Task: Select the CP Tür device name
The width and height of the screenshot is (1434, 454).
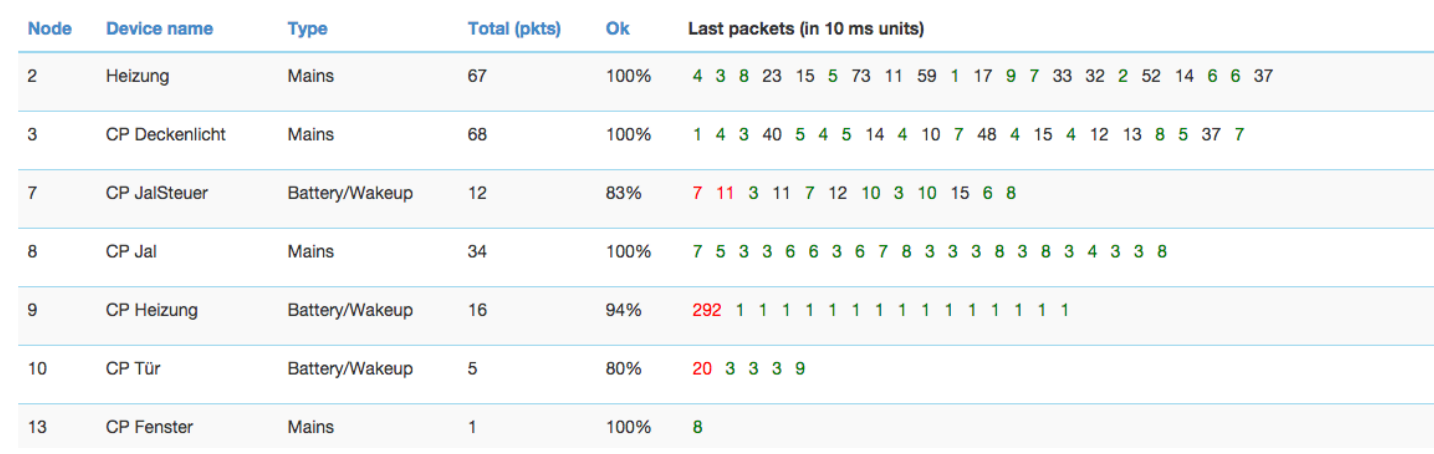Action: [133, 369]
